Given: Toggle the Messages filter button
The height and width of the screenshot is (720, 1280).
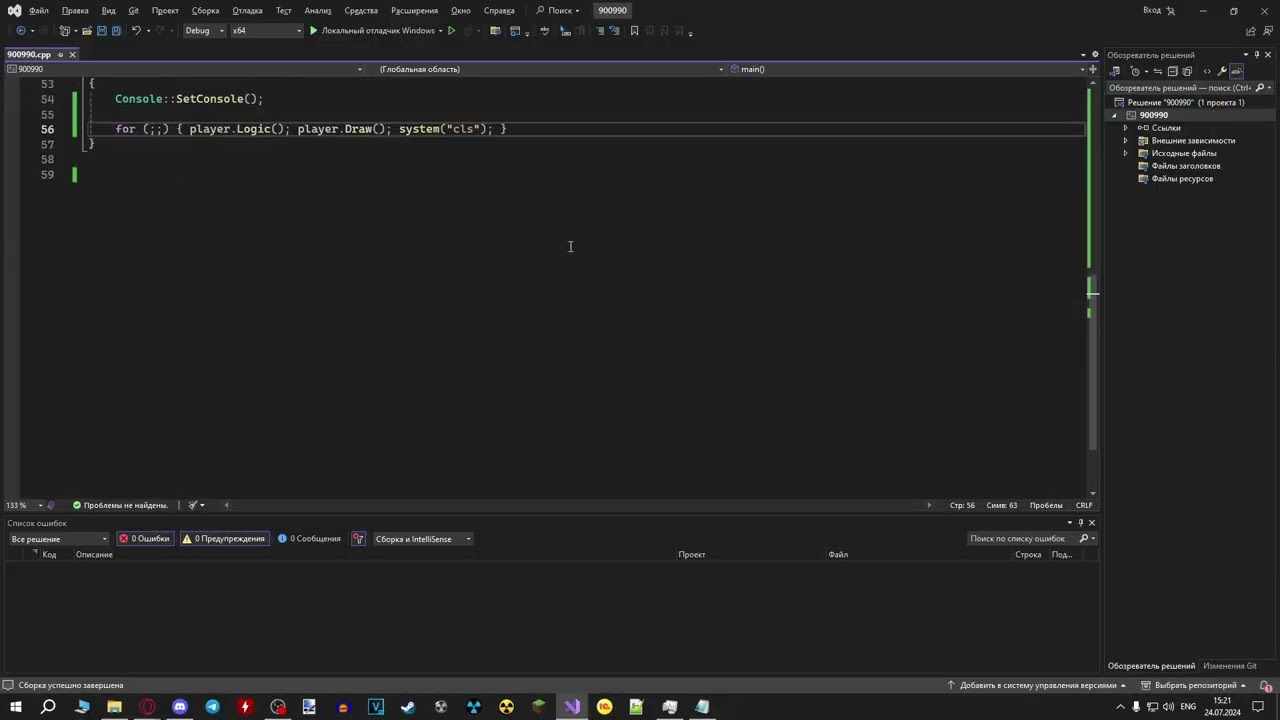Looking at the screenshot, I should tap(309, 539).
